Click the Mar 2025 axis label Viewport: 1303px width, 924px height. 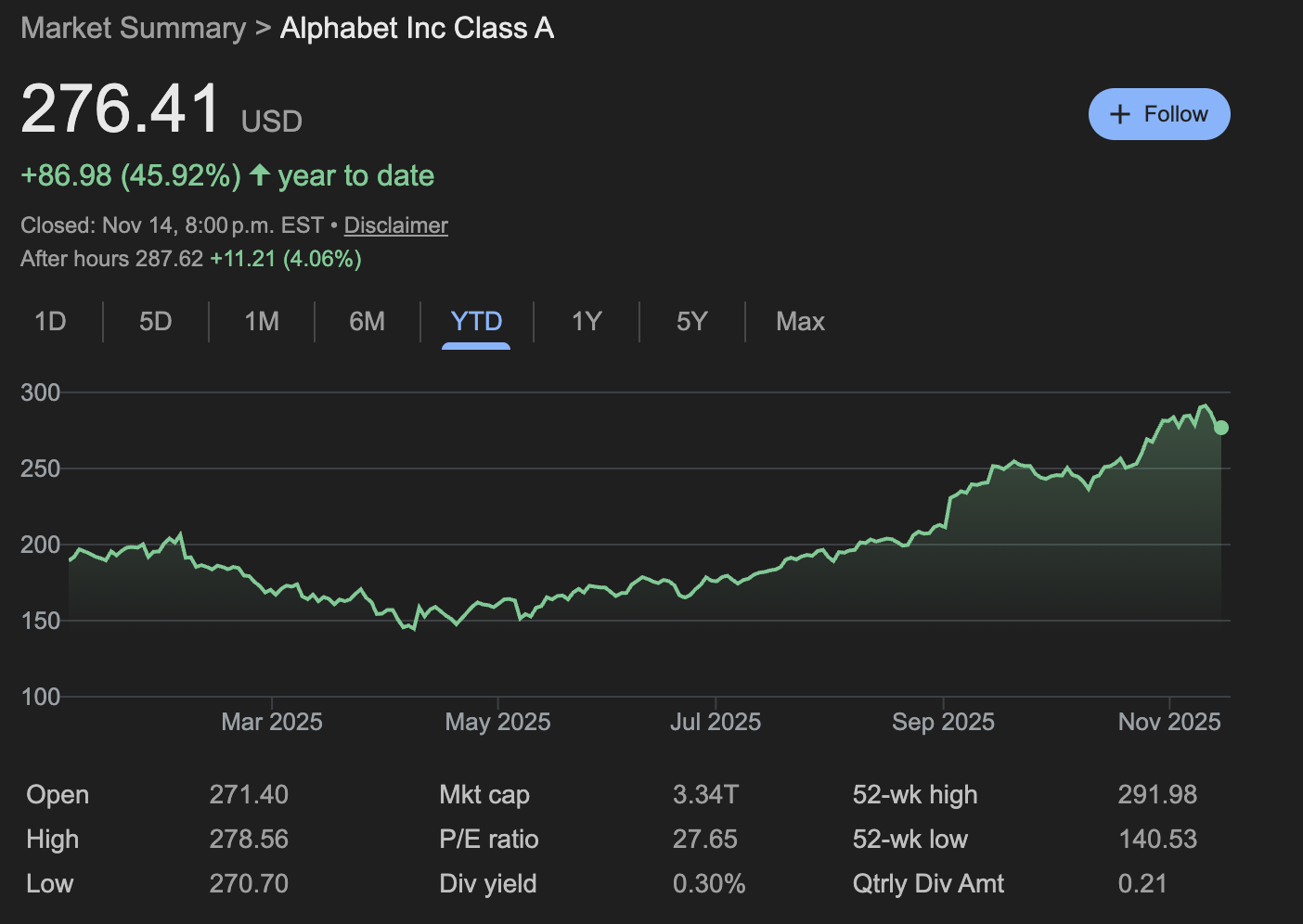pos(272,722)
